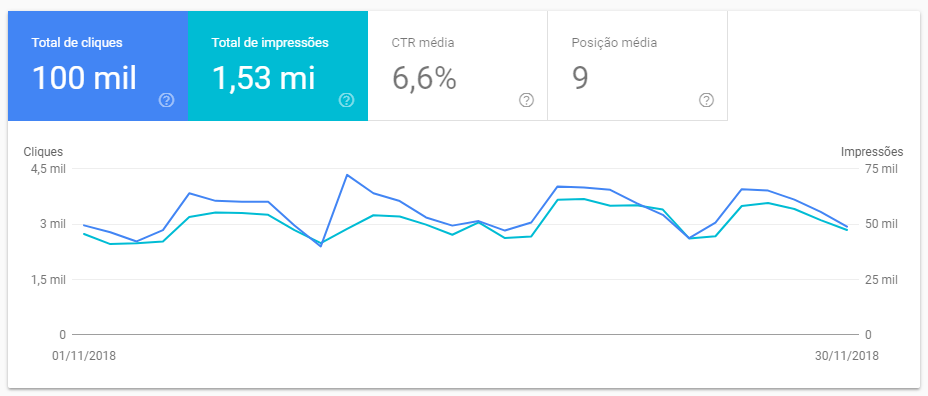Click the 30/11/2018 end date label

(x=847, y=356)
